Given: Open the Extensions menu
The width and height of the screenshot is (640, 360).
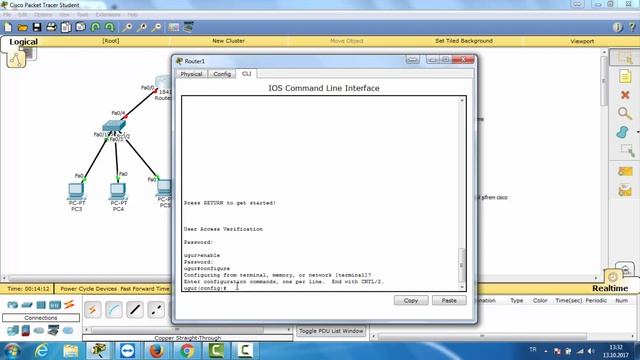Looking at the screenshot, I should point(108,15).
